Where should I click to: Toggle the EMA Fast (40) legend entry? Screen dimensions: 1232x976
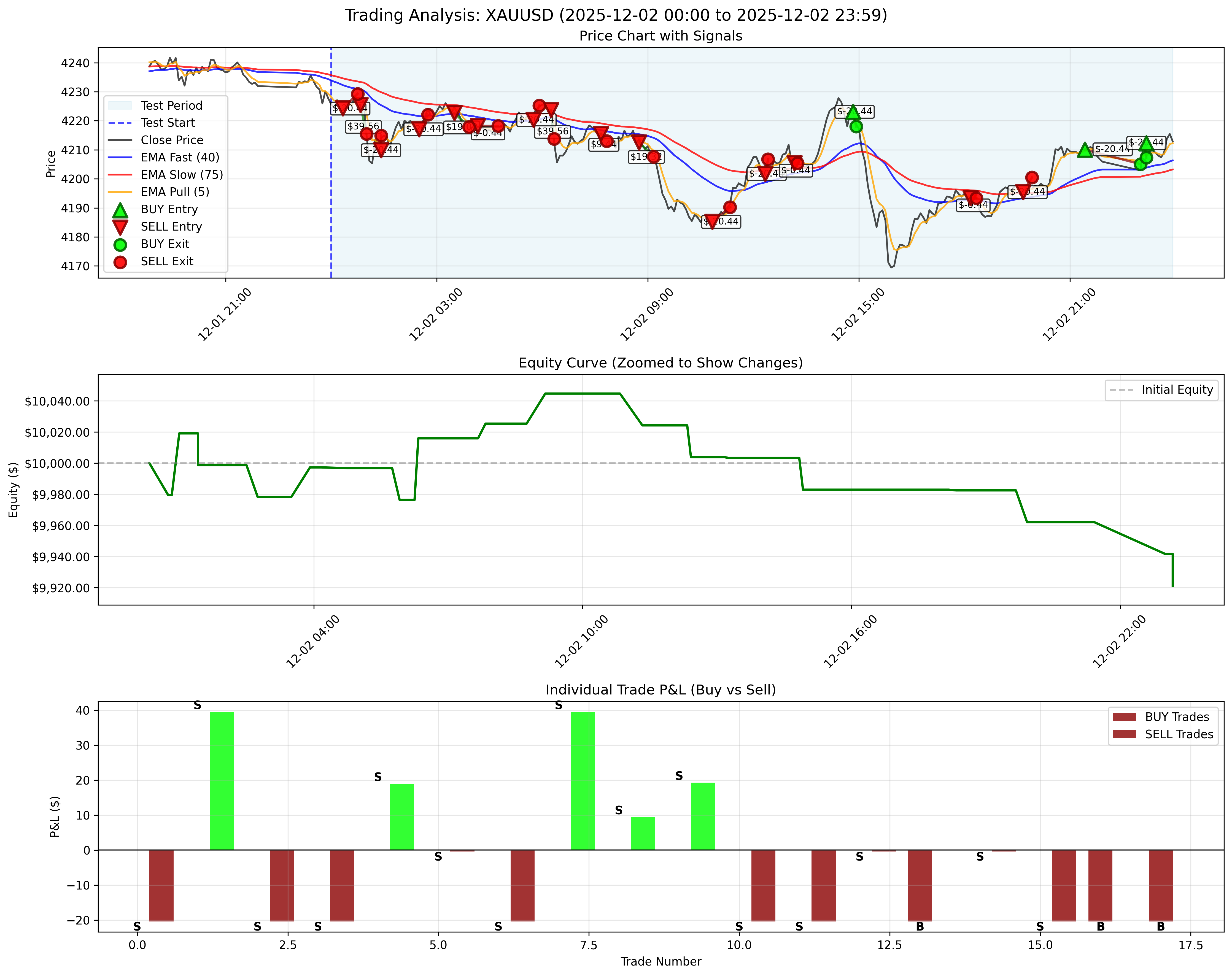point(122,158)
